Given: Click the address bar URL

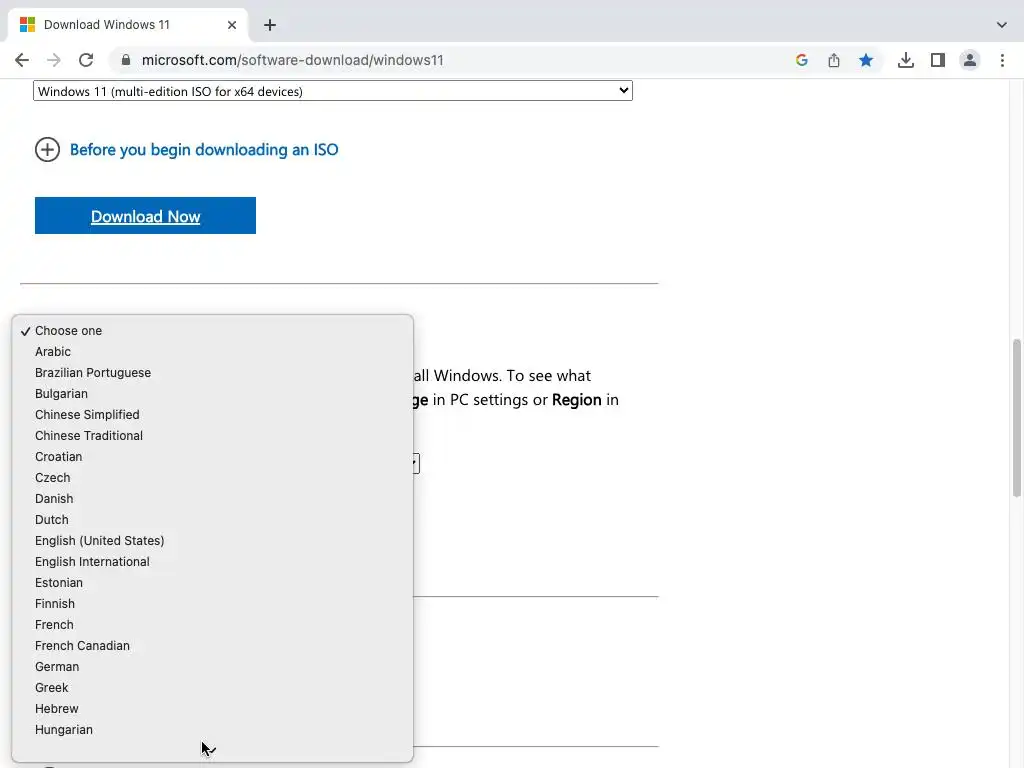Looking at the screenshot, I should pyautogui.click(x=293, y=60).
